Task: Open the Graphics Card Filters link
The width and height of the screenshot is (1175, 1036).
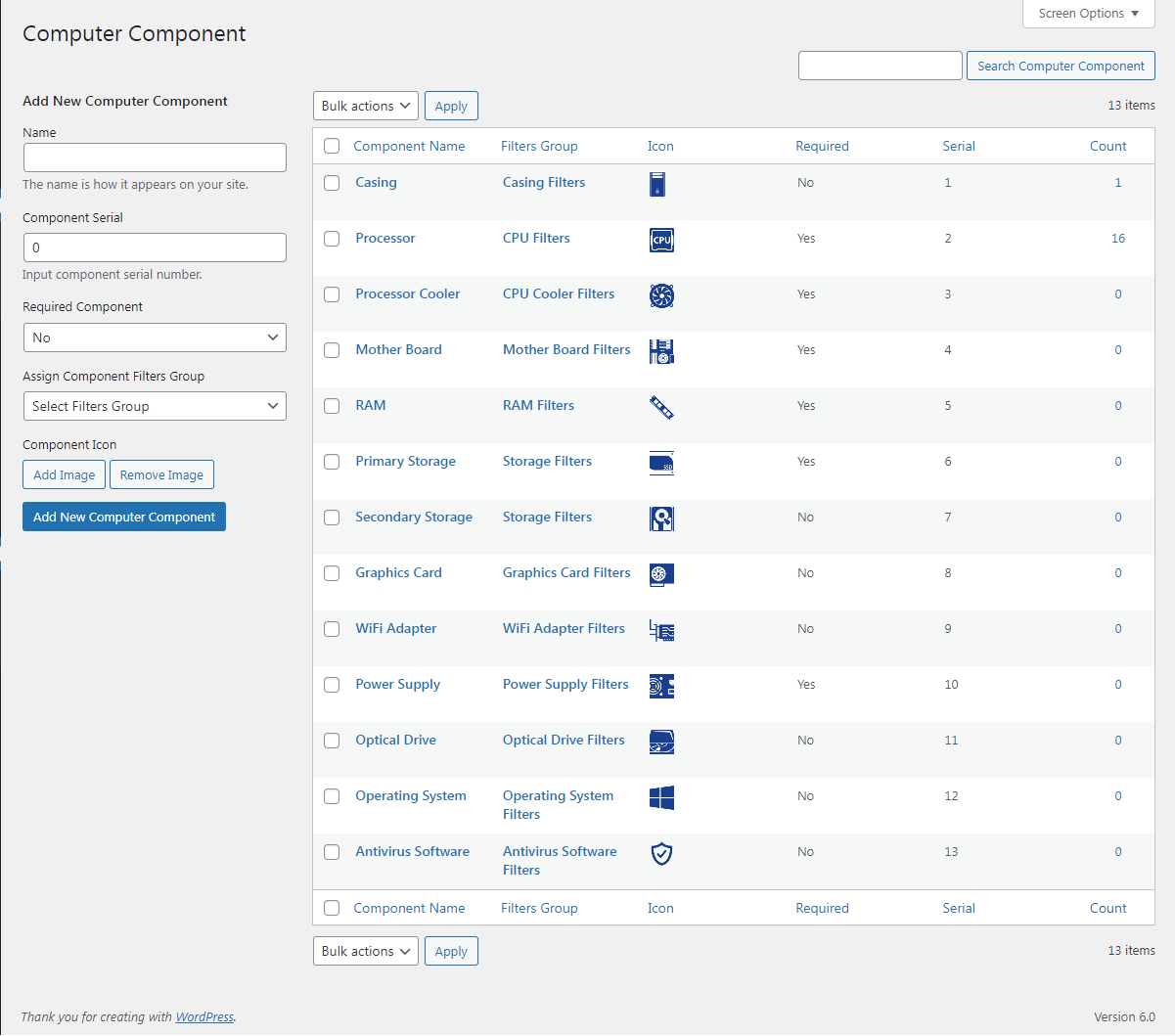Action: tap(566, 572)
